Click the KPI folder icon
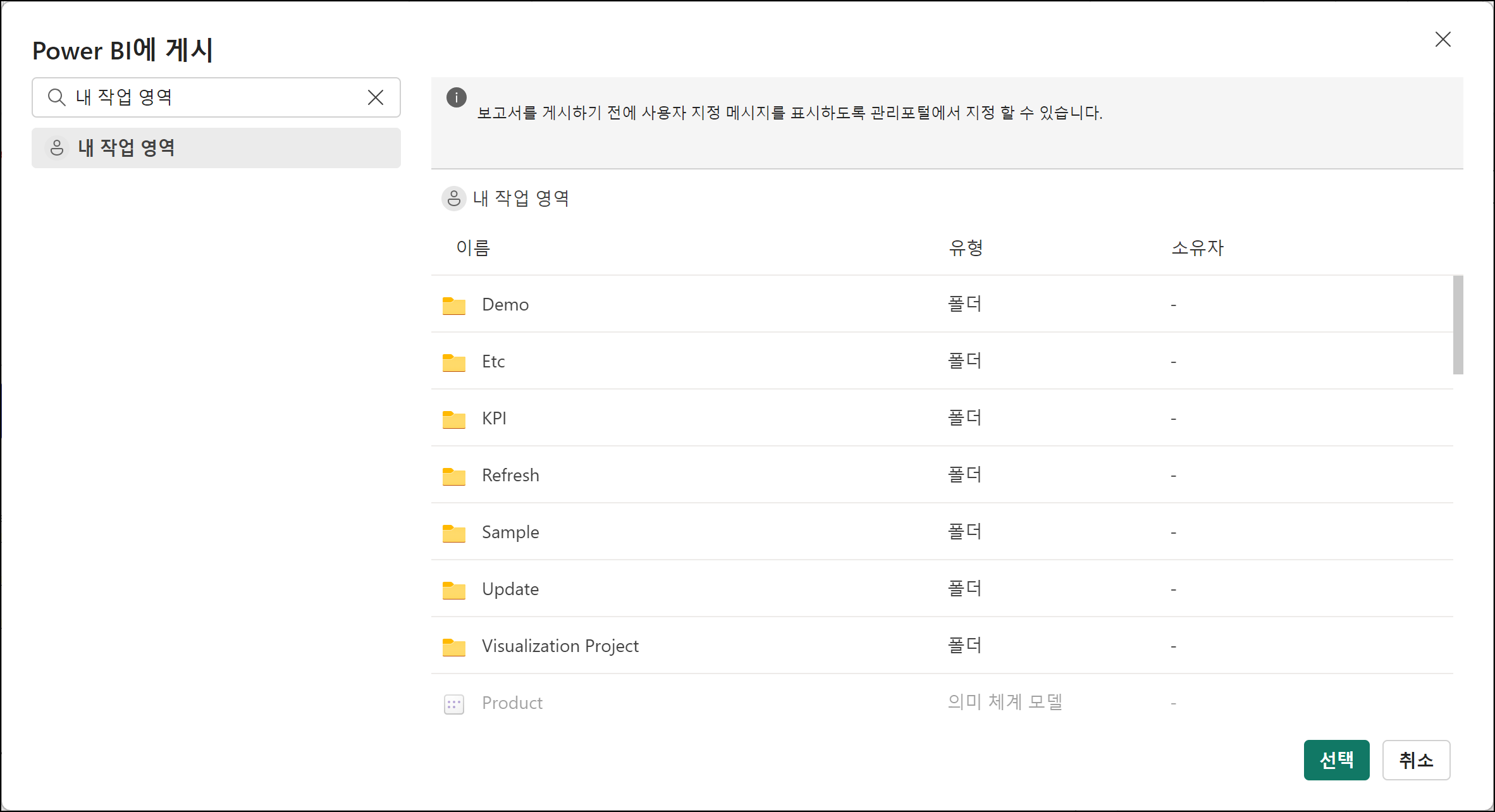The height and width of the screenshot is (812, 1495). click(x=453, y=419)
